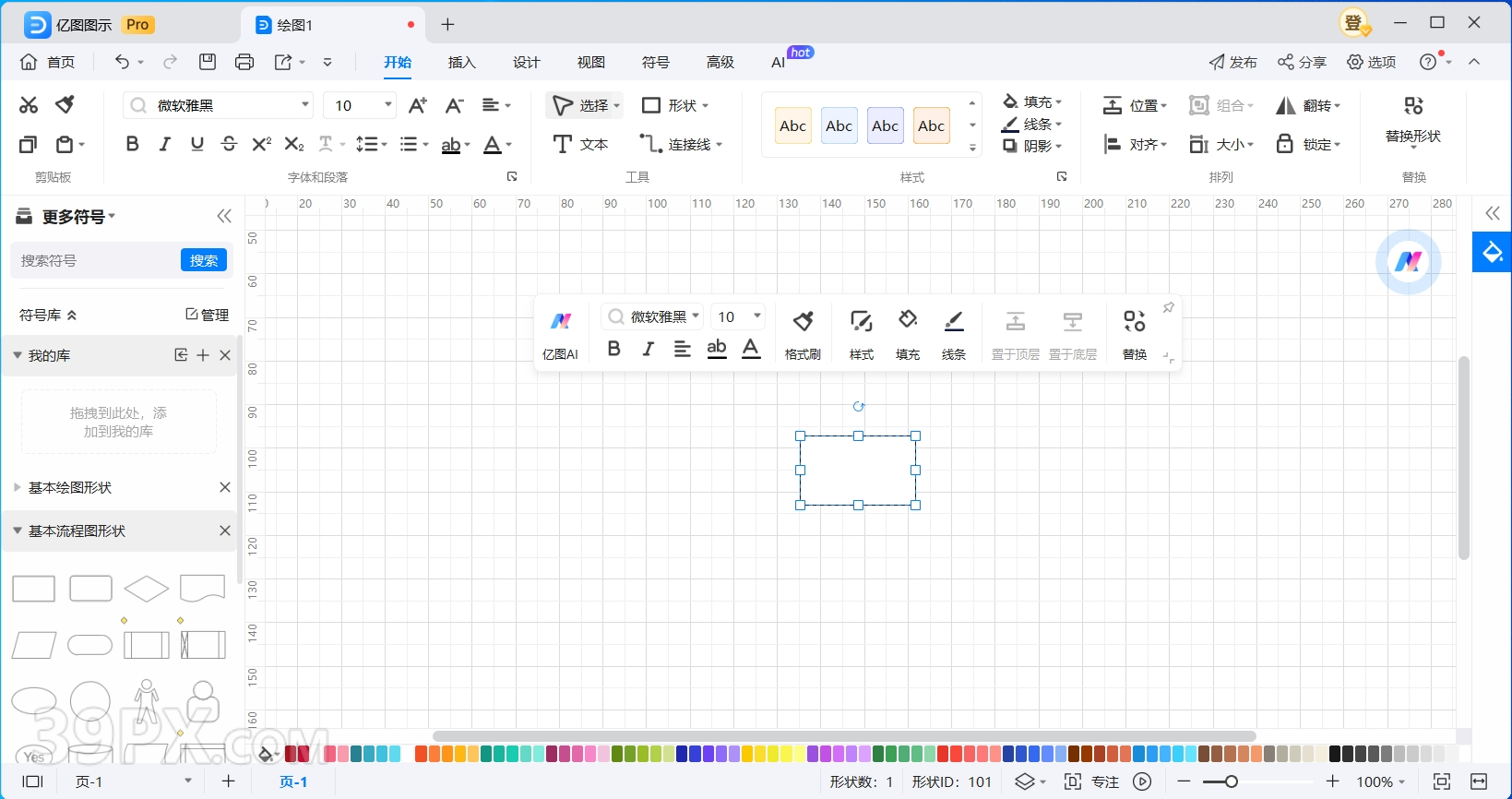Viewport: 1512px width, 799px height.
Task: Increase font size with A+ icon
Action: [x=418, y=105]
